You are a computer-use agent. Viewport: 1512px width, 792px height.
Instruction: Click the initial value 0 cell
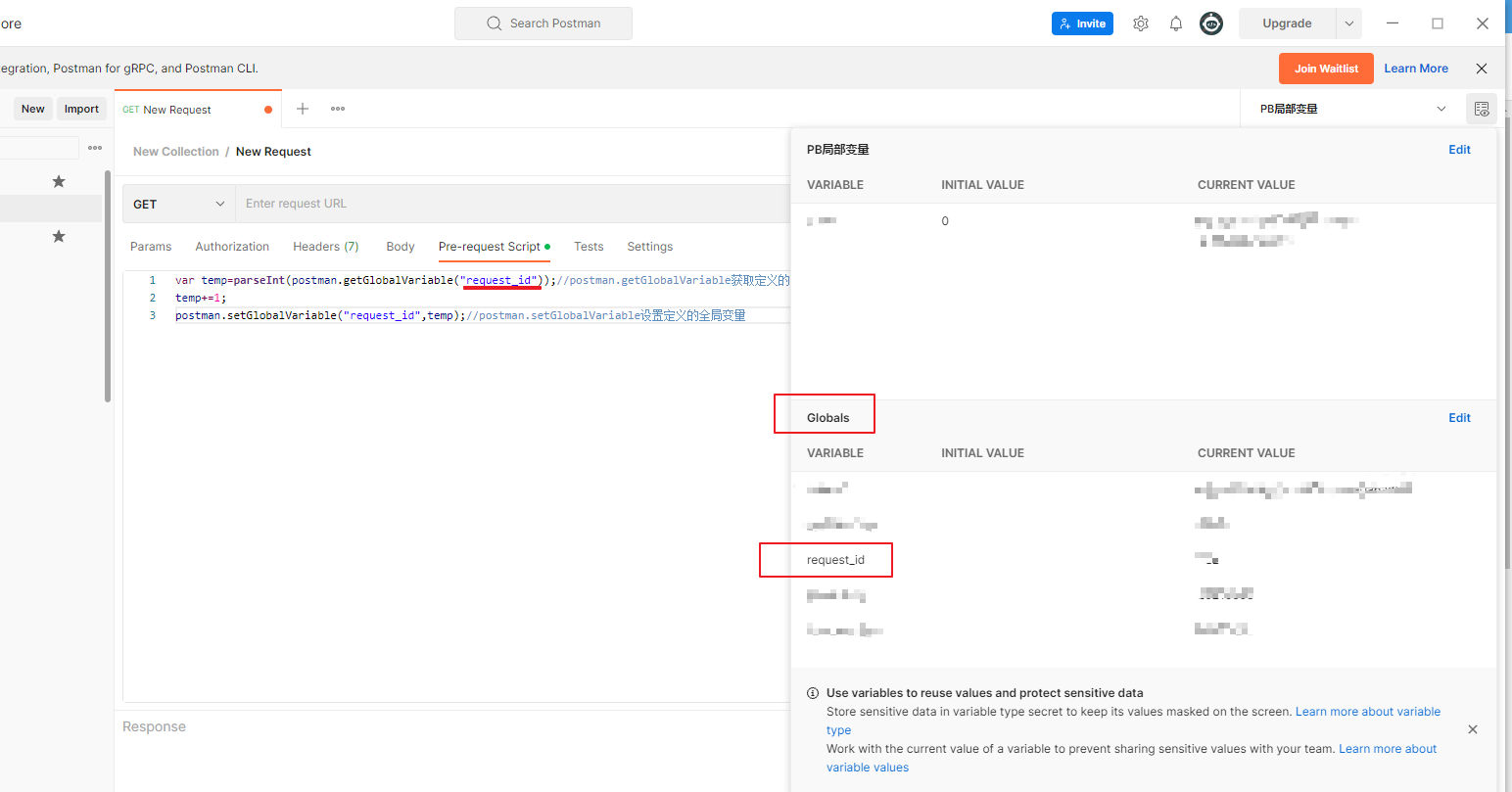945,221
